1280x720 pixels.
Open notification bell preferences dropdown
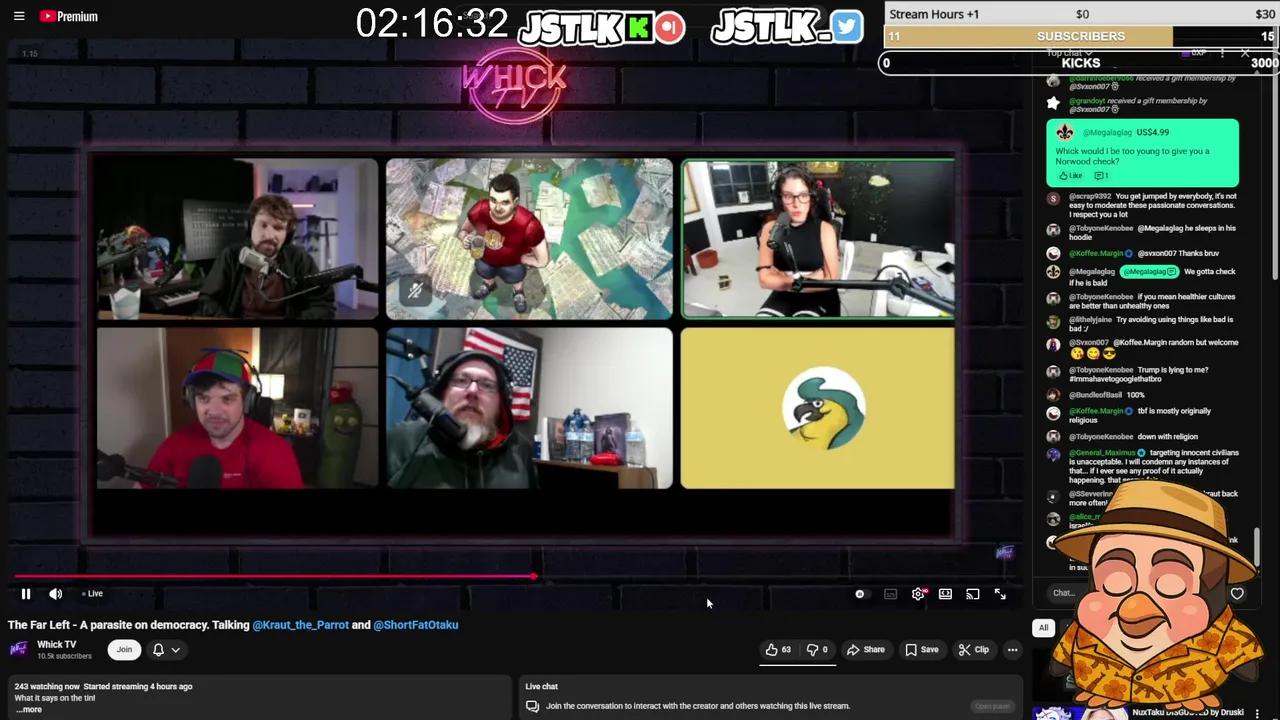click(166, 650)
